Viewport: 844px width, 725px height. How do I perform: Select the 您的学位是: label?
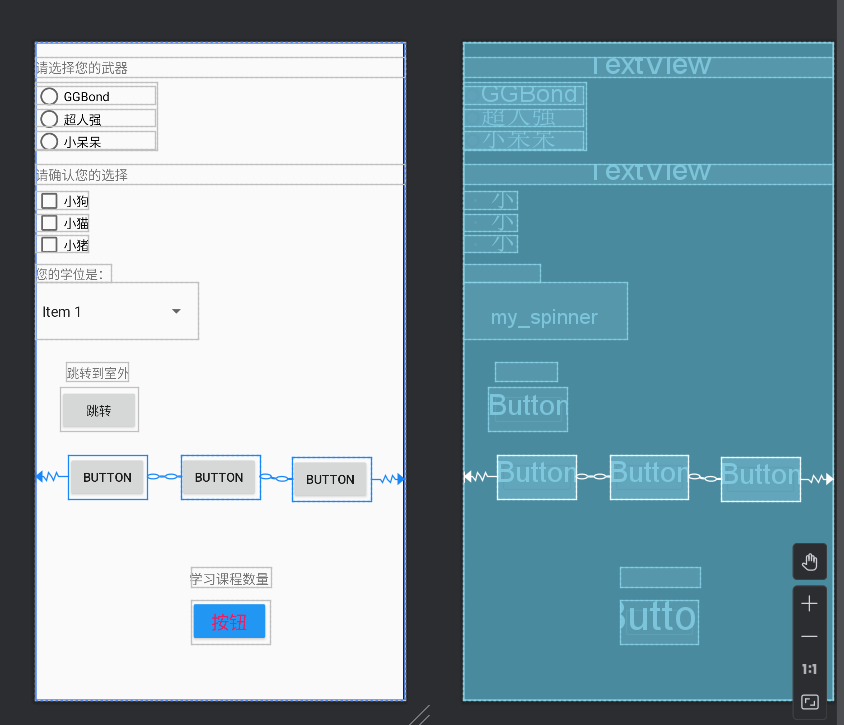(74, 273)
